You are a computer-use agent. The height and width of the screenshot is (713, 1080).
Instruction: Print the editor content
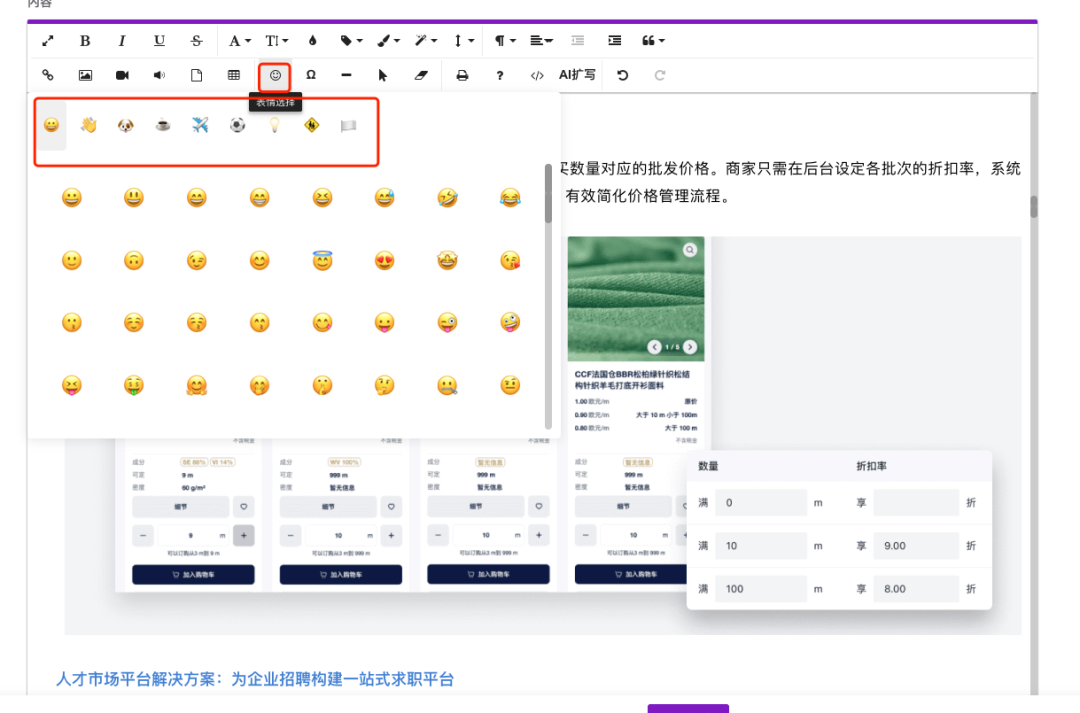pos(462,75)
